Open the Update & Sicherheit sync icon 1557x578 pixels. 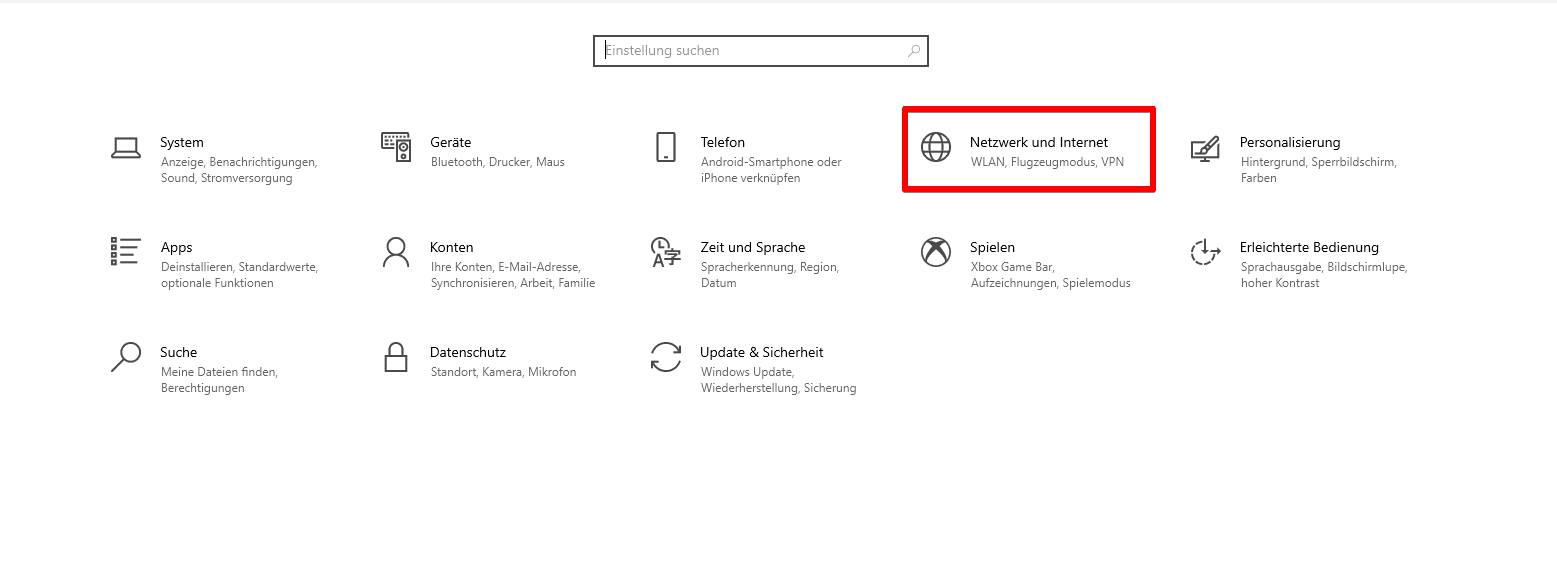(666, 357)
